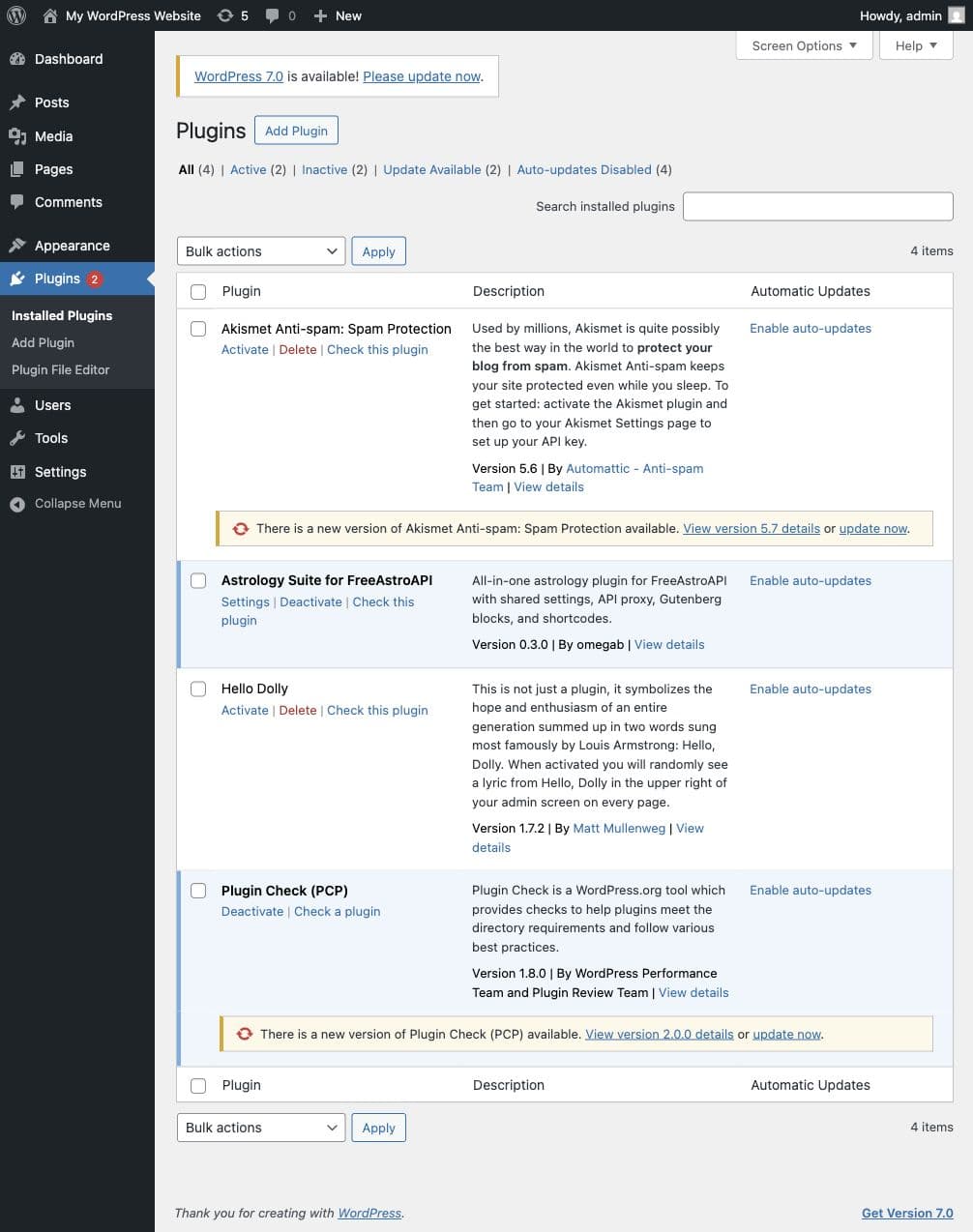Click the Dashboard gauge icon in sidebar
The image size is (973, 1232).
point(17,59)
